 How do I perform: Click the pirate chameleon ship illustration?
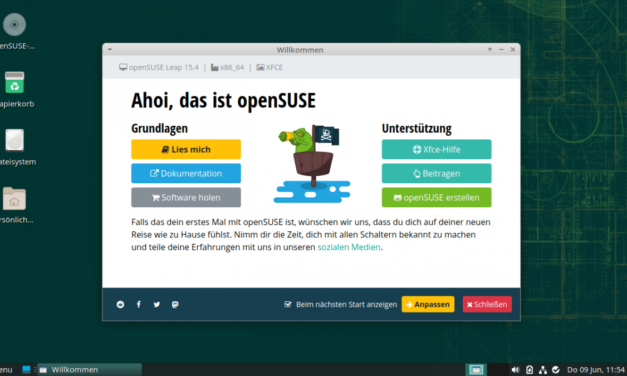pyautogui.click(x=312, y=163)
